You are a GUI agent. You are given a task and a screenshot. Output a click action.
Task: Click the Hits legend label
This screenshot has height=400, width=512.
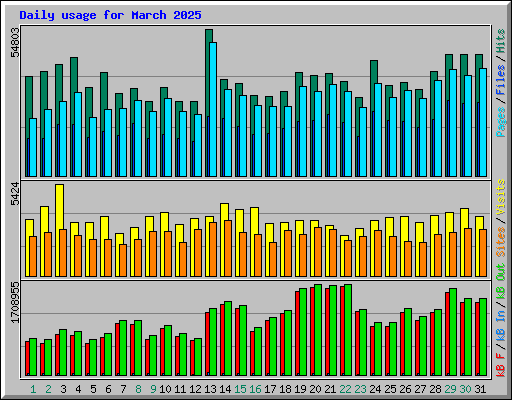coord(501,41)
